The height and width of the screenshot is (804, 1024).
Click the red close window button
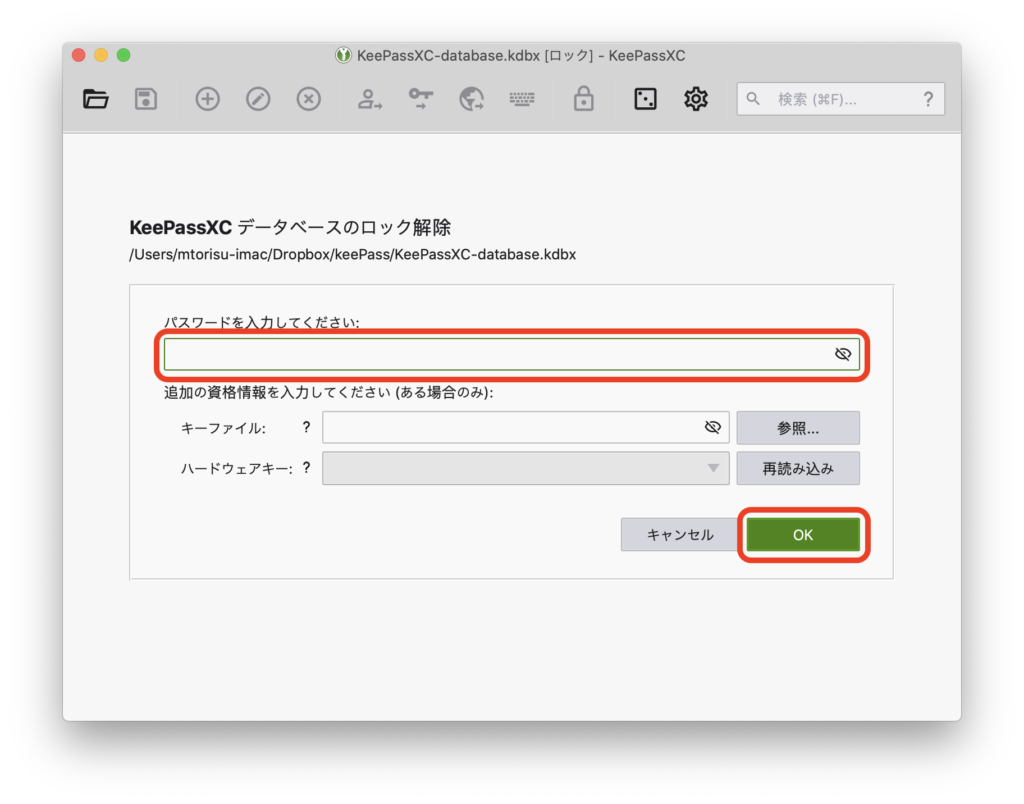point(79,55)
